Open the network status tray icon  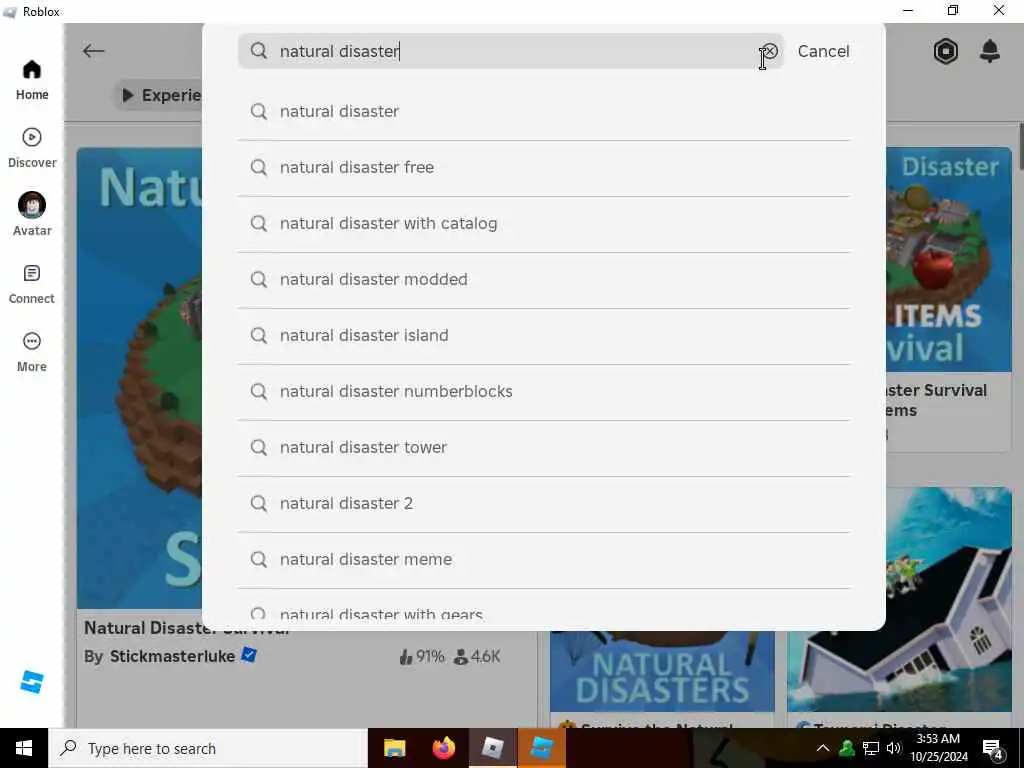(x=871, y=748)
